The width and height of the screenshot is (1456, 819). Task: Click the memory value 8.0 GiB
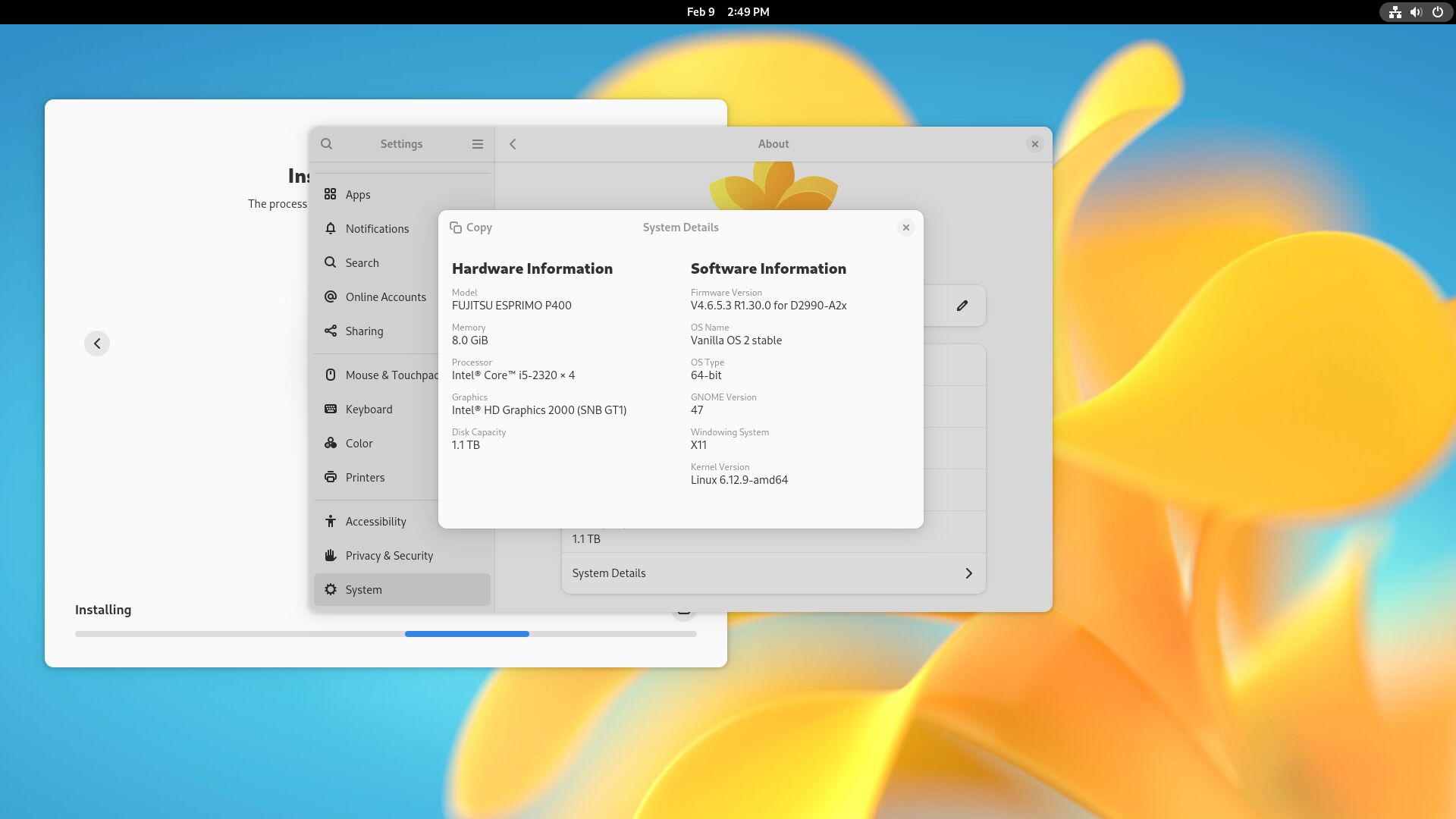point(470,340)
